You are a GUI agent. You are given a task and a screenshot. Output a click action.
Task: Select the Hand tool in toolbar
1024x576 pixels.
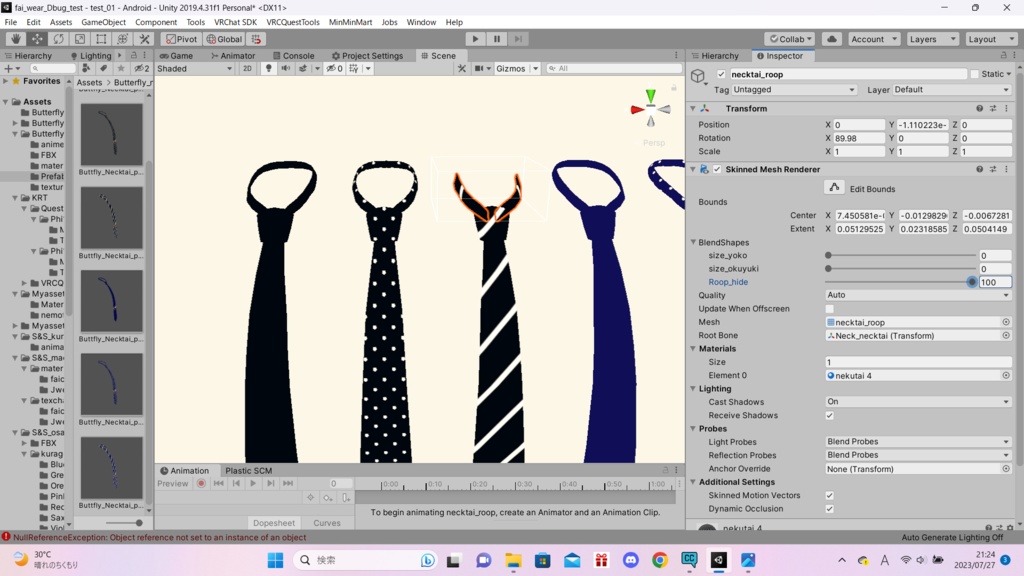coord(15,39)
